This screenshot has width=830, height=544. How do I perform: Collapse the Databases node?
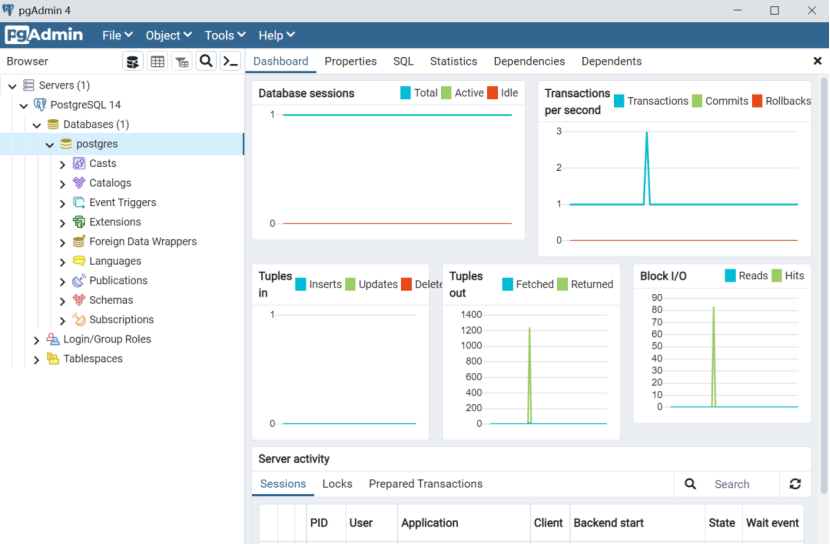point(37,125)
